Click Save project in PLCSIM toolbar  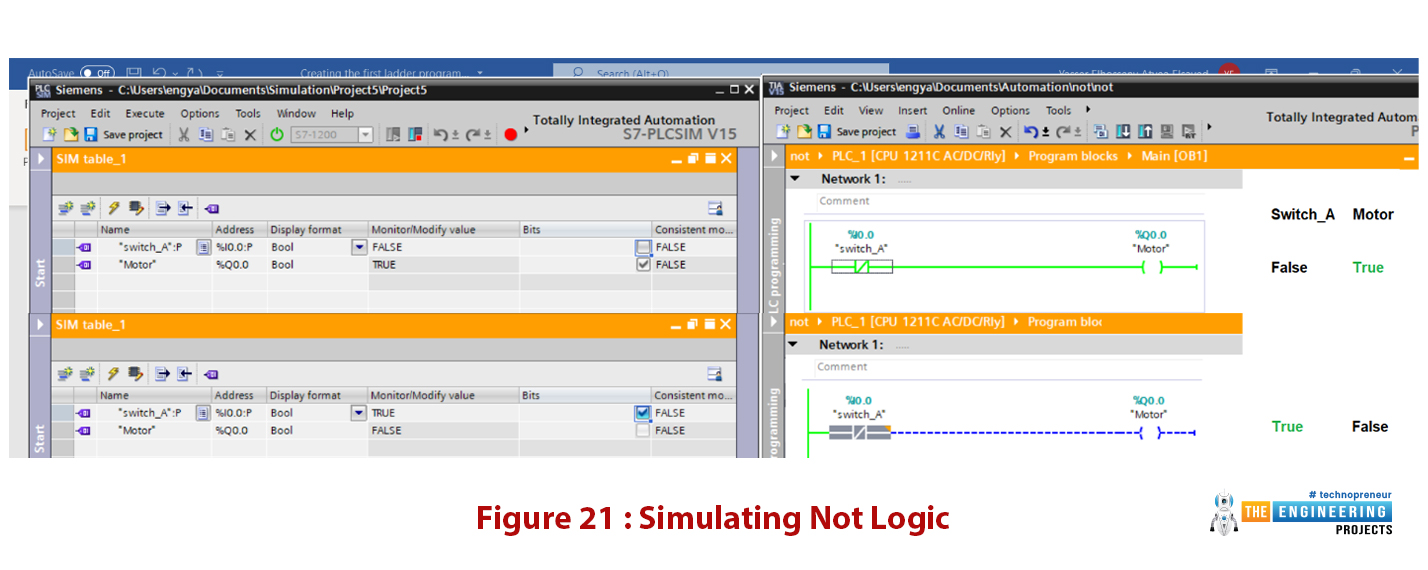(x=123, y=134)
